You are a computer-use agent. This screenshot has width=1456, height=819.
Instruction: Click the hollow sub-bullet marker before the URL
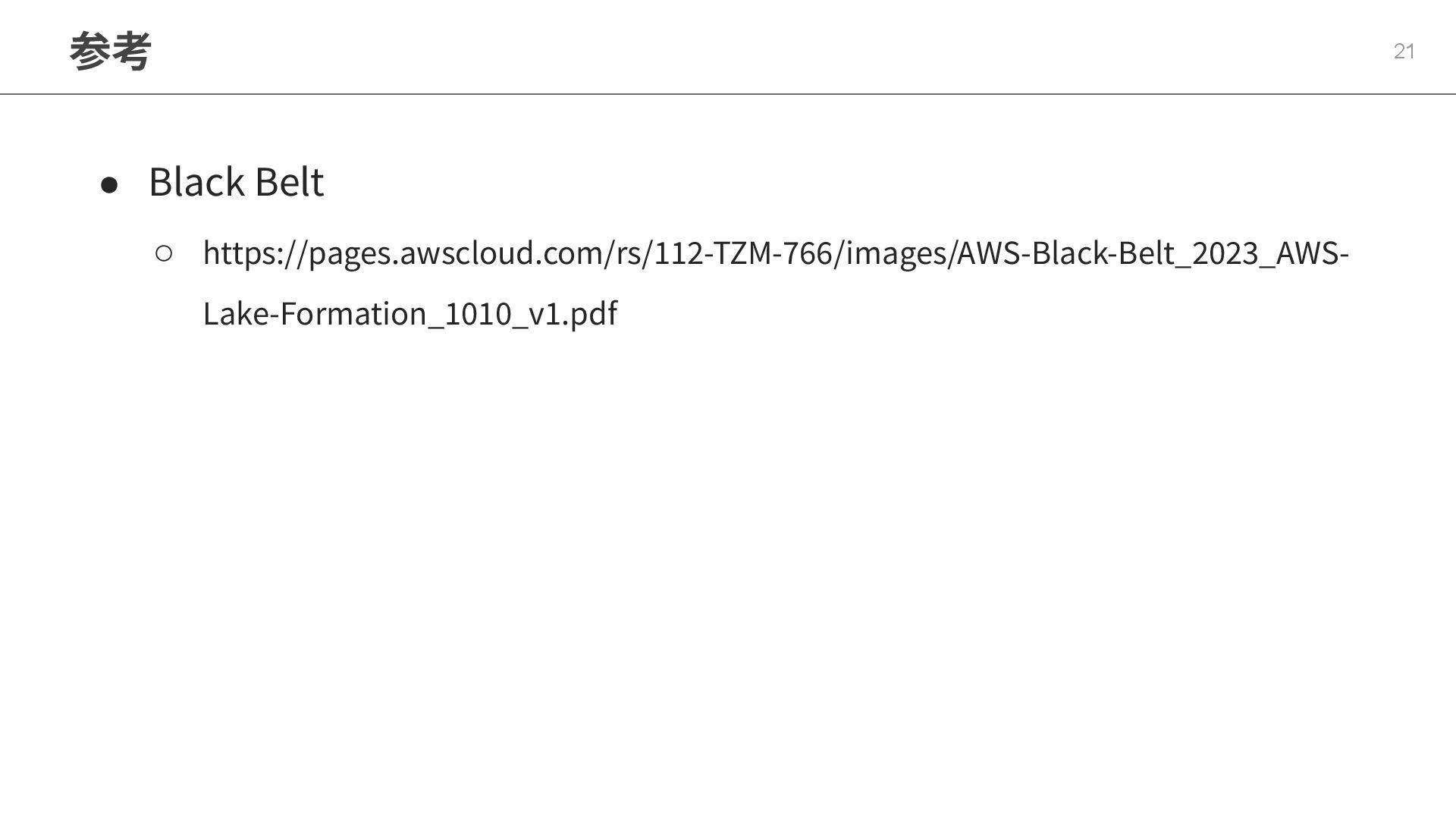click(164, 253)
